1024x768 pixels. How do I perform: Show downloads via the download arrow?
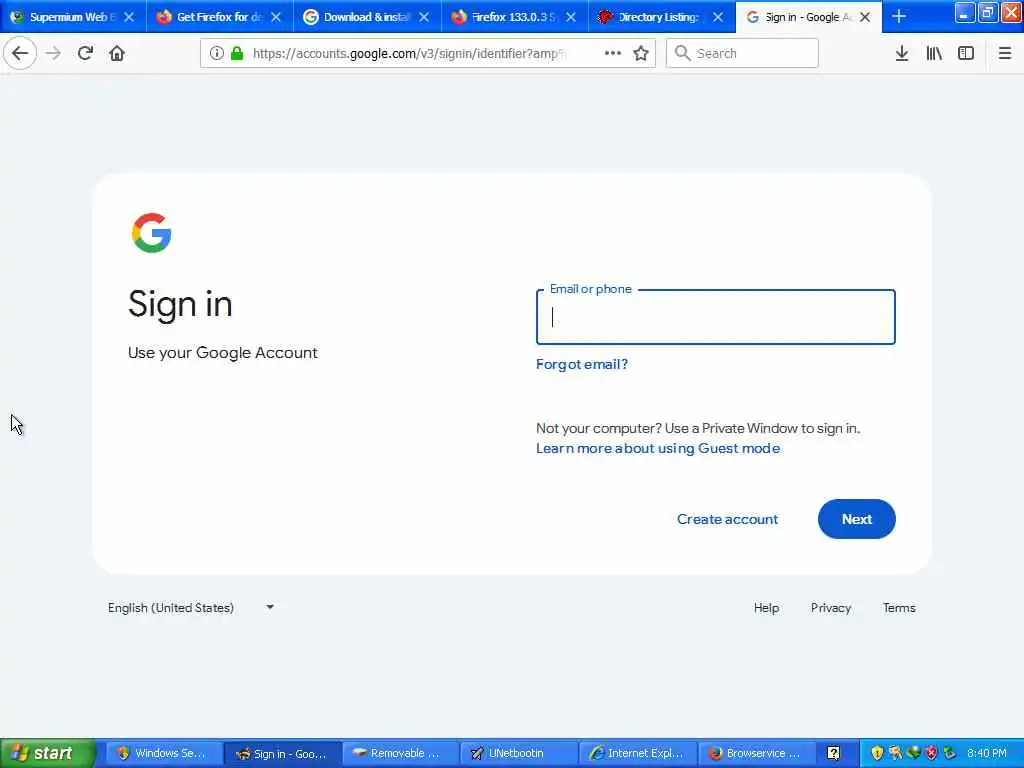pyautogui.click(x=902, y=54)
